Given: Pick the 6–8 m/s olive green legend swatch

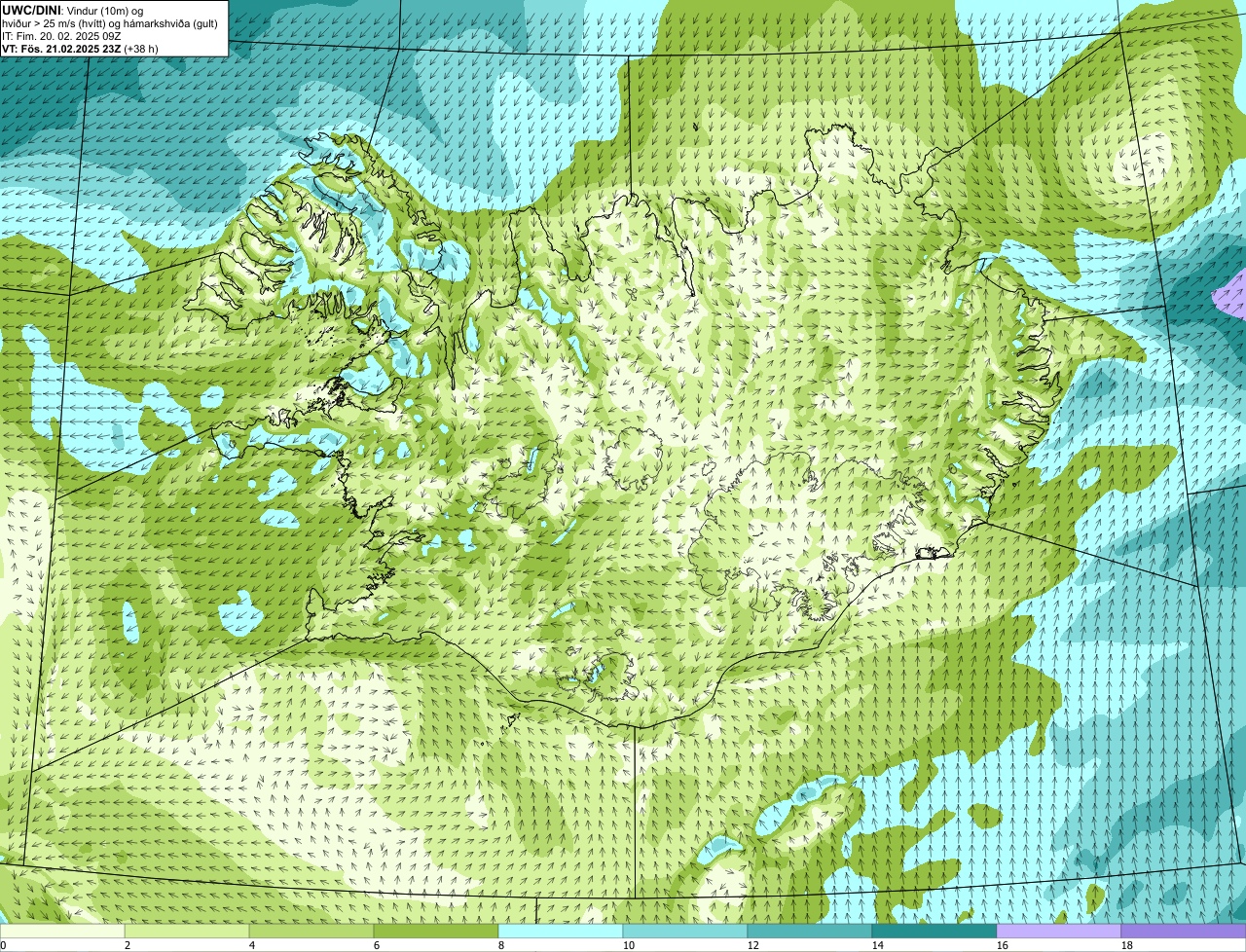Looking at the screenshot, I should pyautogui.click(x=436, y=931).
